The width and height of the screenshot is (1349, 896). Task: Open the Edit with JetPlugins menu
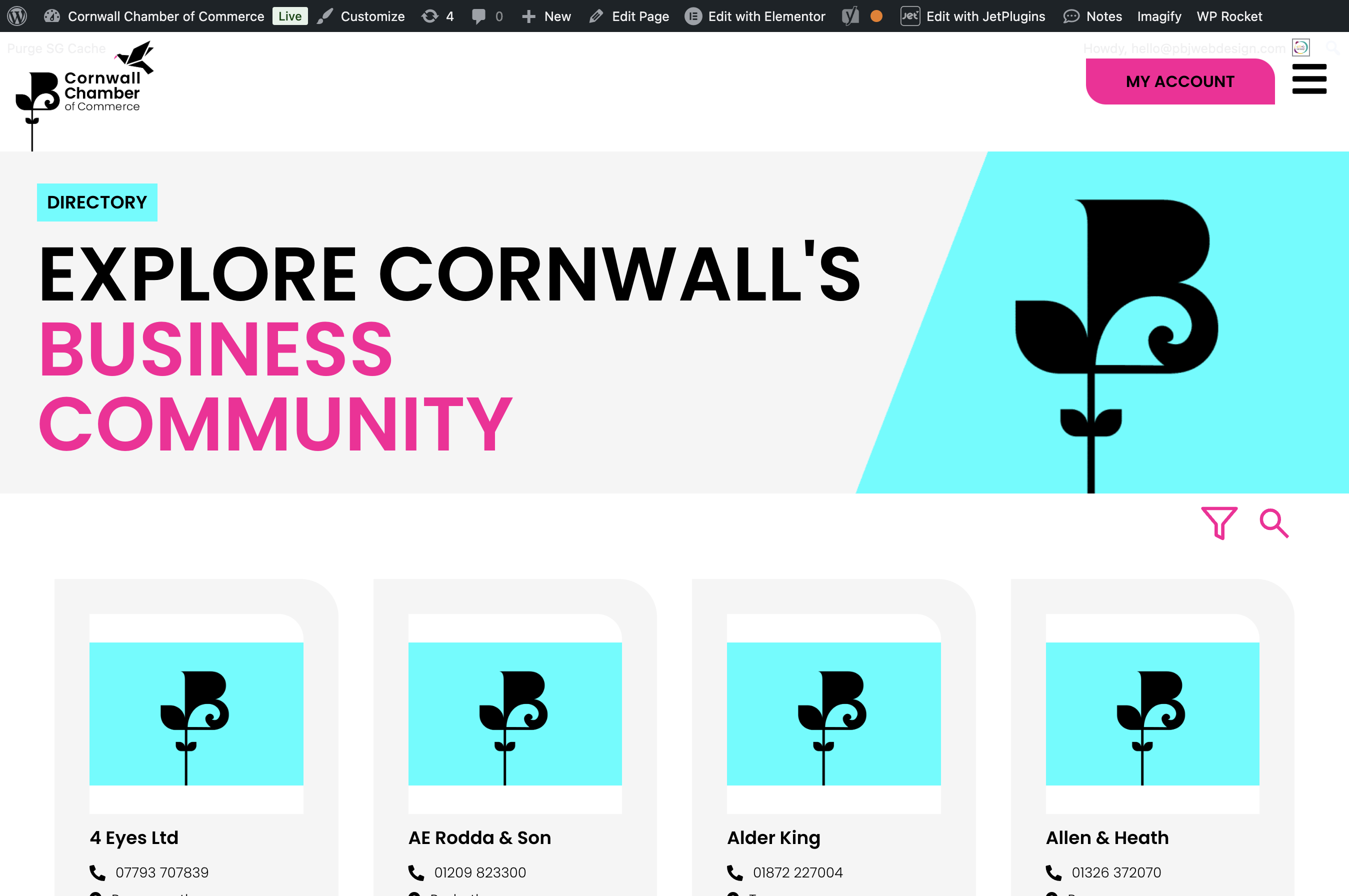click(x=973, y=16)
